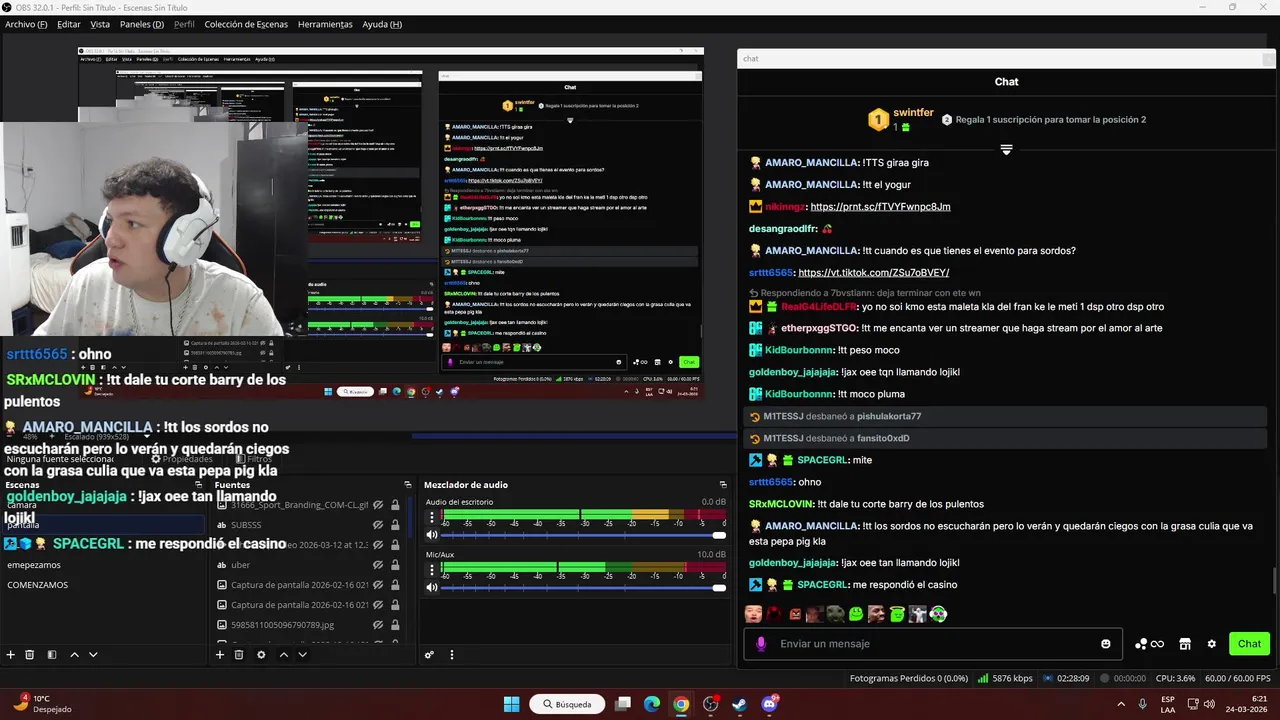1280x720 pixels.
Task: Click username nikinnga in chat dock
Action: 785,207
